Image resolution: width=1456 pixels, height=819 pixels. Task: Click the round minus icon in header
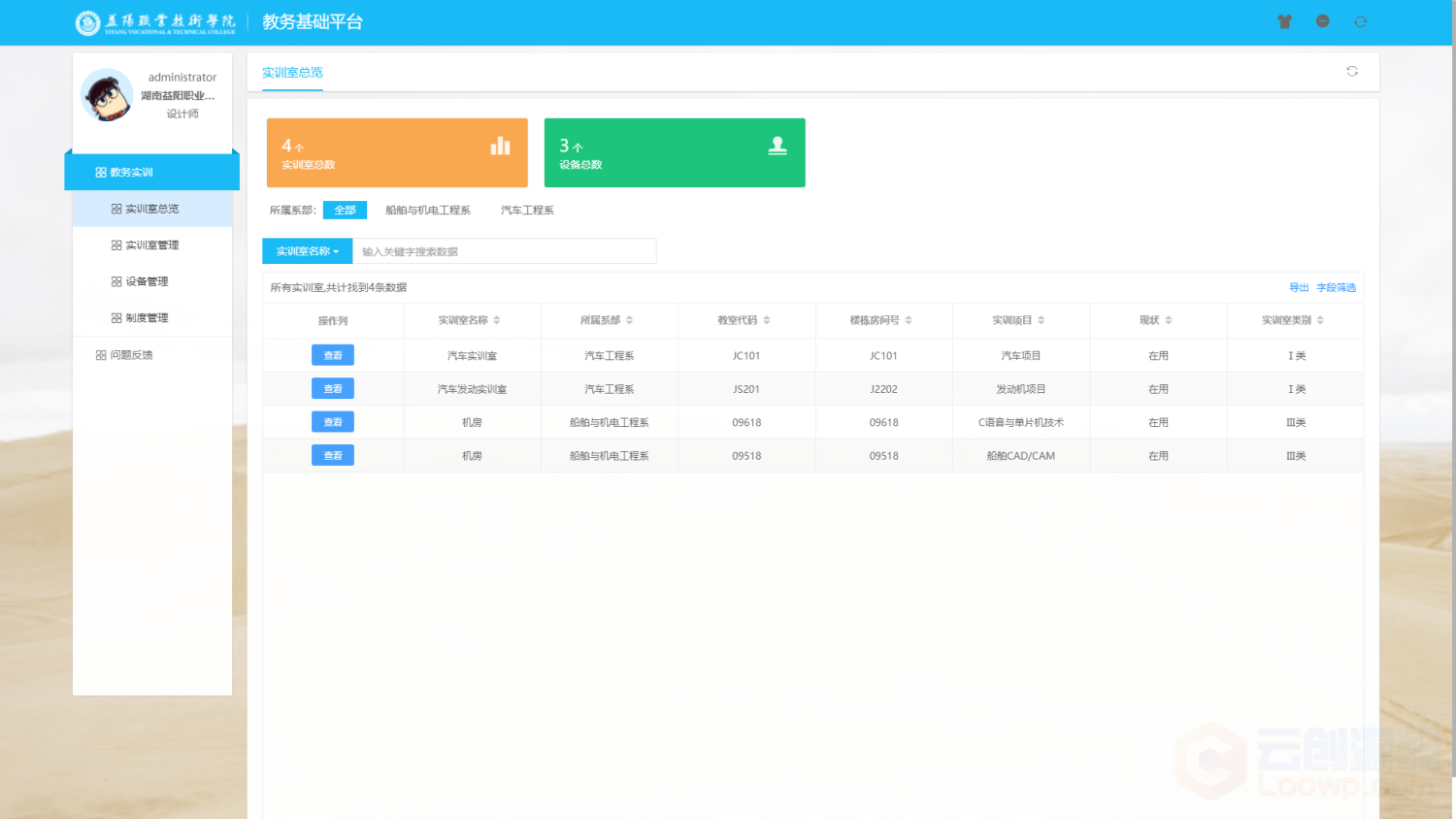(x=1322, y=21)
